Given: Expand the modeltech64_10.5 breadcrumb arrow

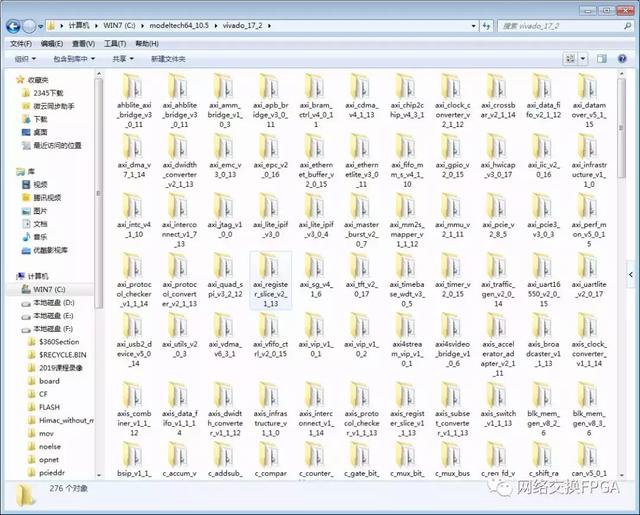Looking at the screenshot, I should click(x=216, y=26).
